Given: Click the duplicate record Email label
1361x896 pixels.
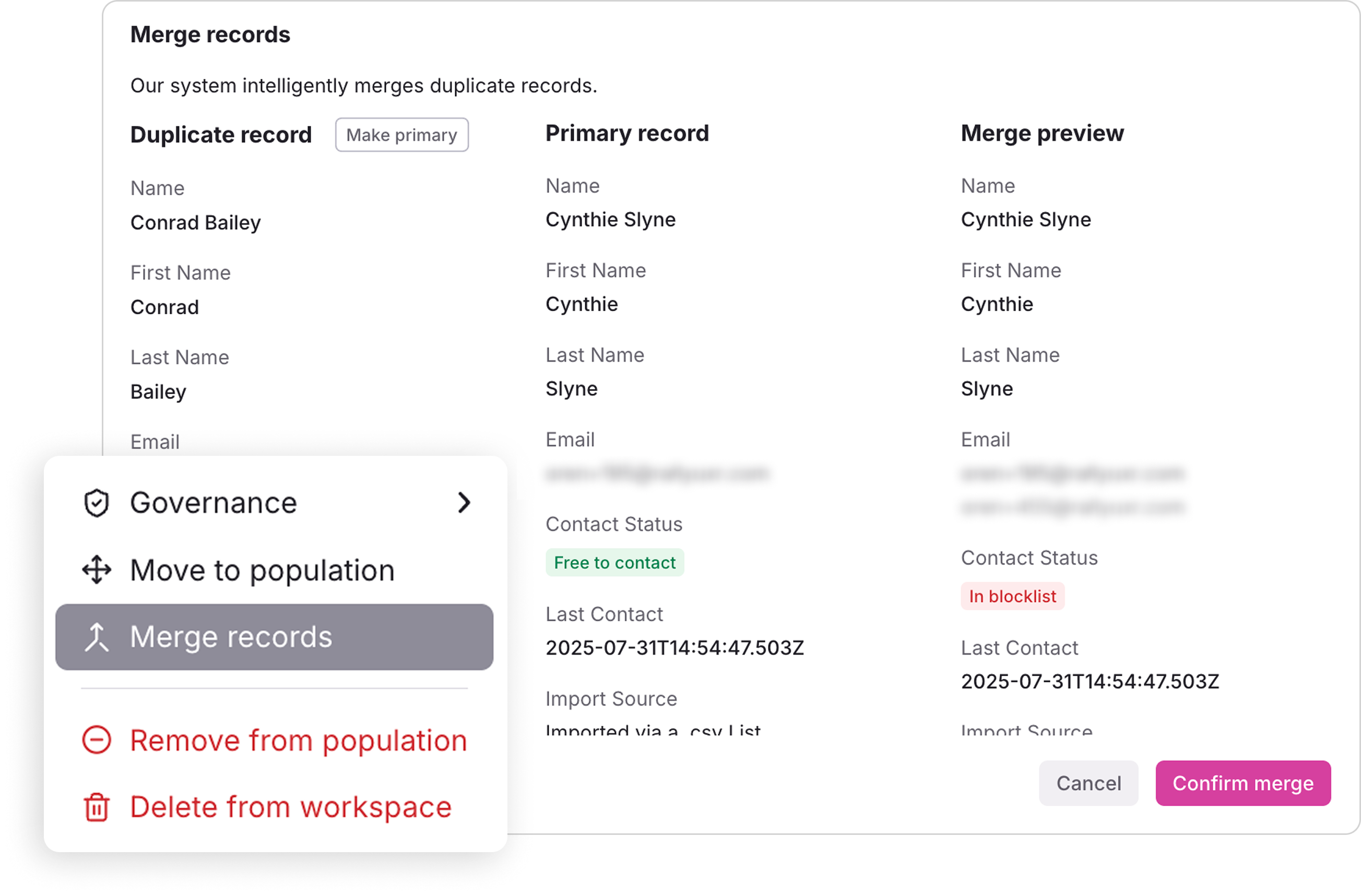Looking at the screenshot, I should coord(155,442).
